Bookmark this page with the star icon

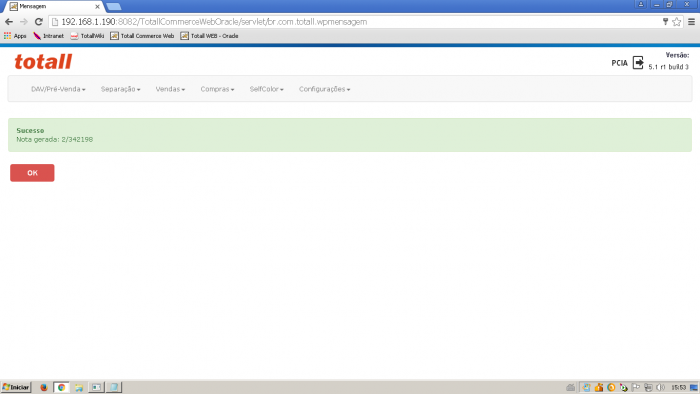coord(676,22)
